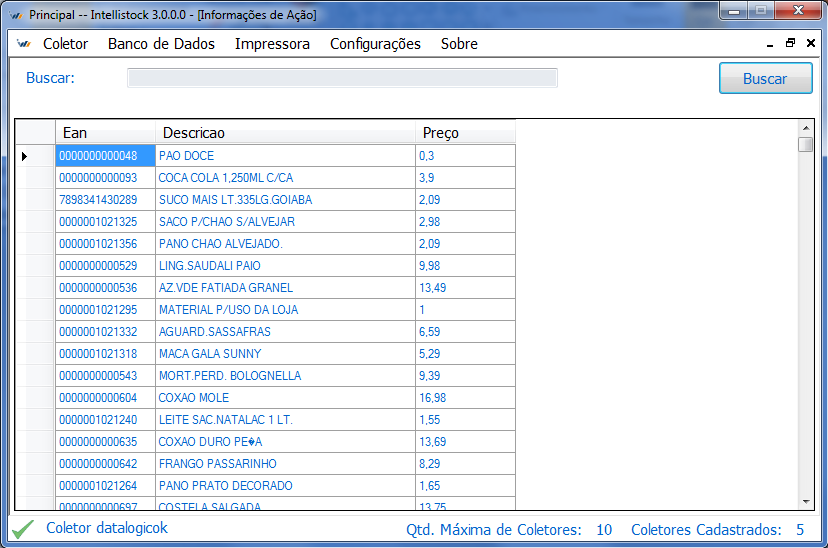
Task: Click the current row arrow indicator
Action: click(x=24, y=156)
